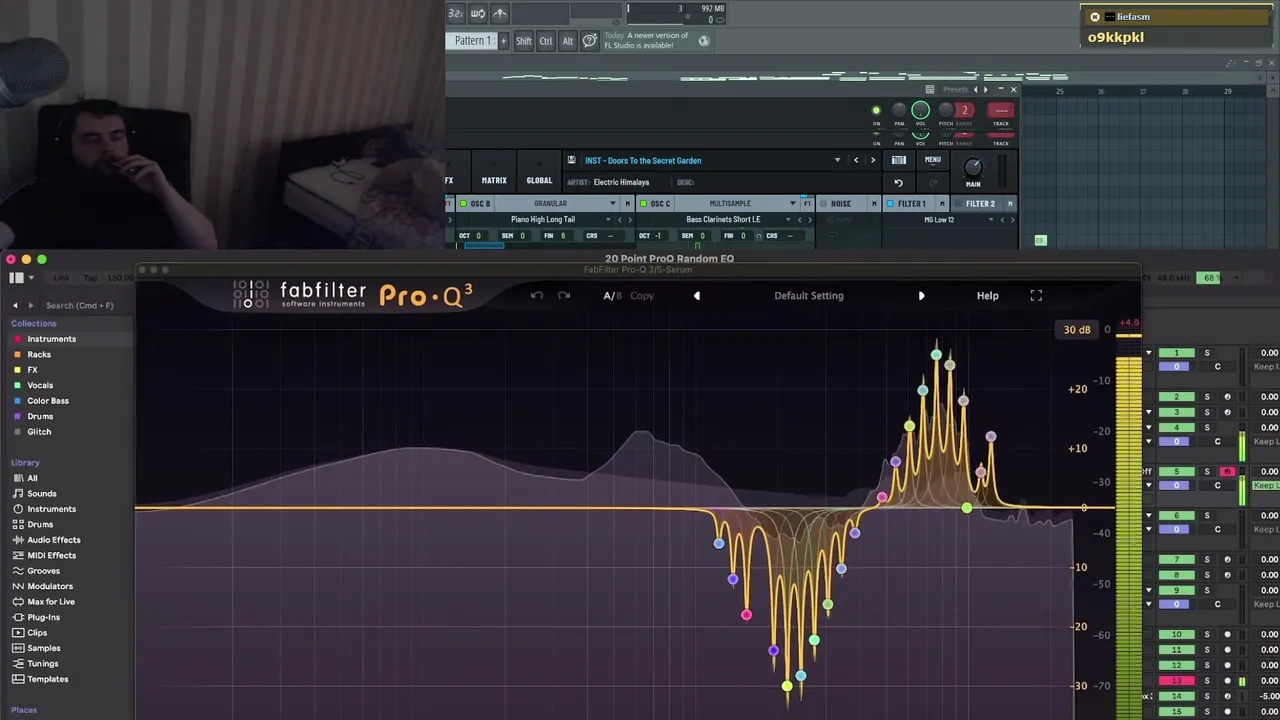Go to the previous Pro-Q preset arrow
The width and height of the screenshot is (1280, 720).
tap(697, 296)
